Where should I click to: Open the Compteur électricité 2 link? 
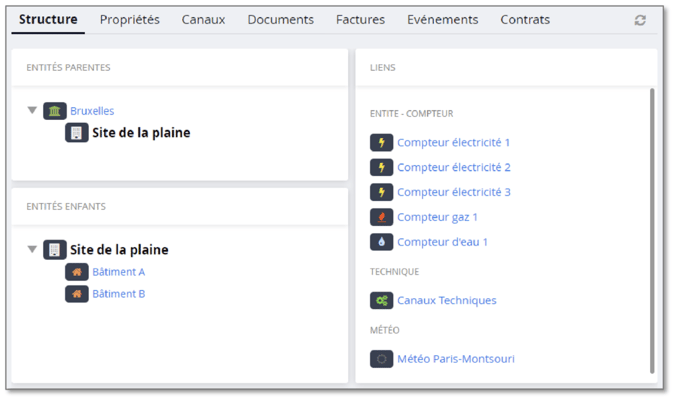pos(453,168)
